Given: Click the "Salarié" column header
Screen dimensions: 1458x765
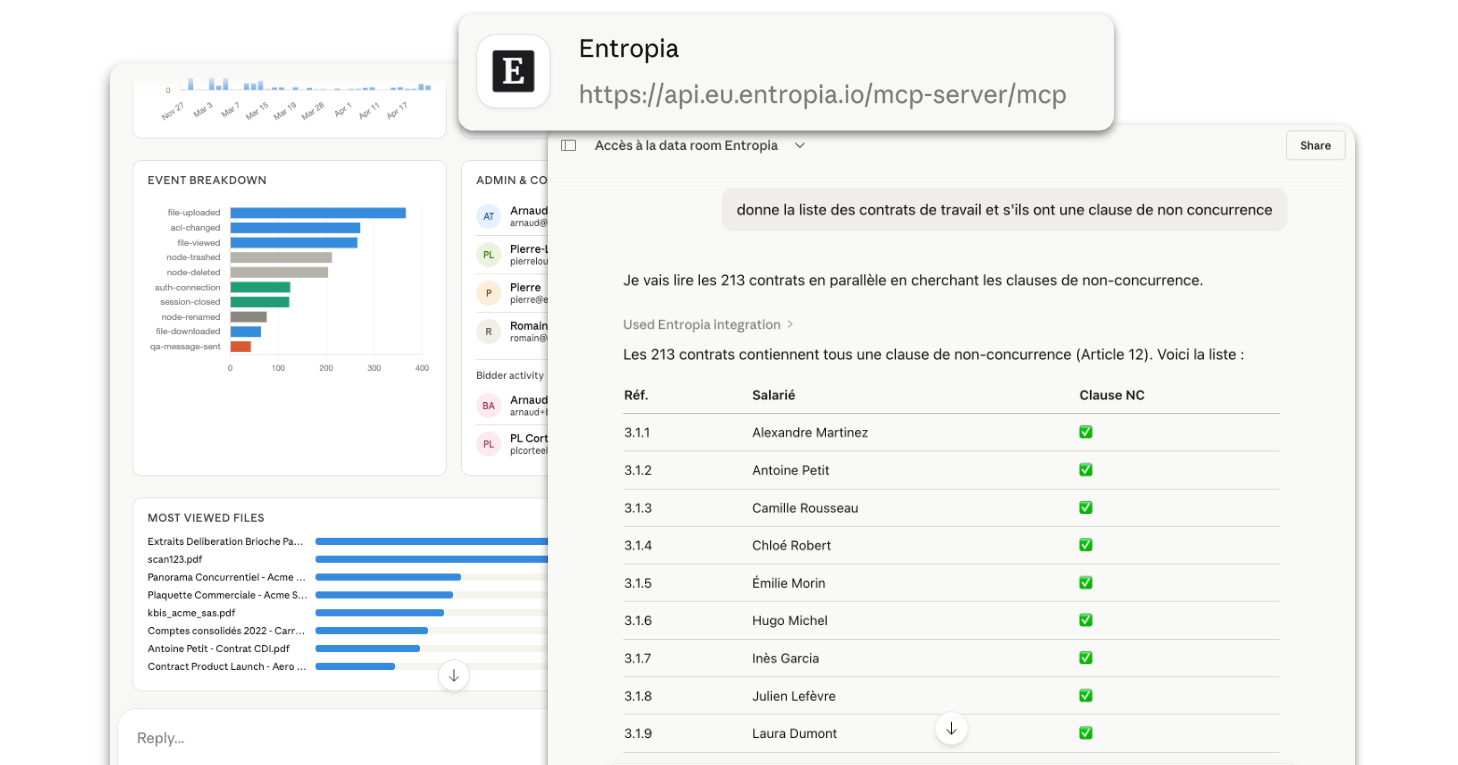Looking at the screenshot, I should pyautogui.click(x=774, y=395).
